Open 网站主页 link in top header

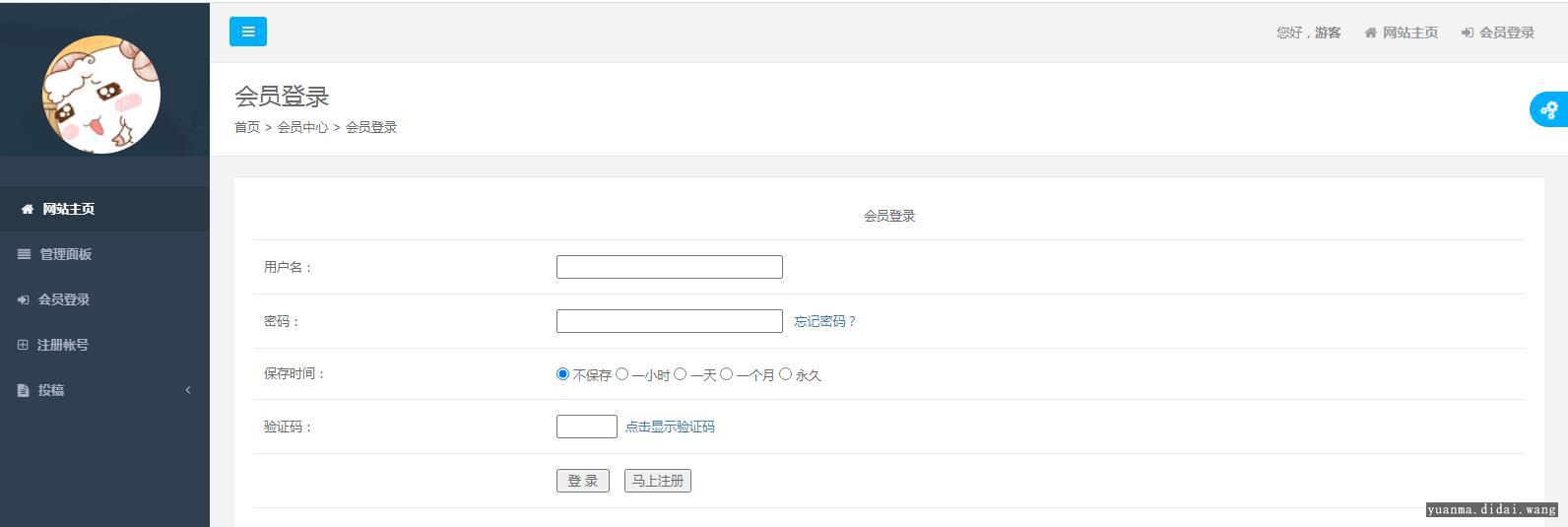point(1402,33)
